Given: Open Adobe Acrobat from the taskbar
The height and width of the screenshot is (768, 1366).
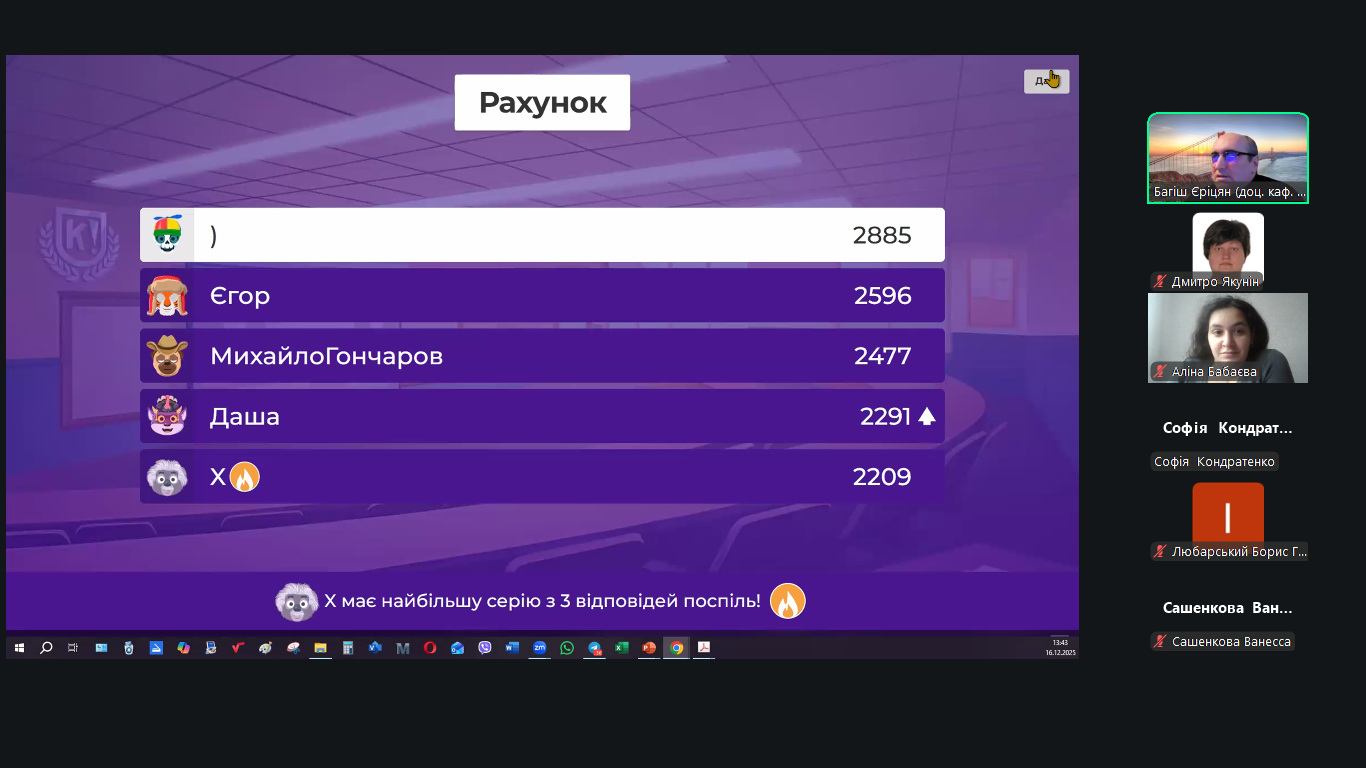Looking at the screenshot, I should (x=704, y=648).
